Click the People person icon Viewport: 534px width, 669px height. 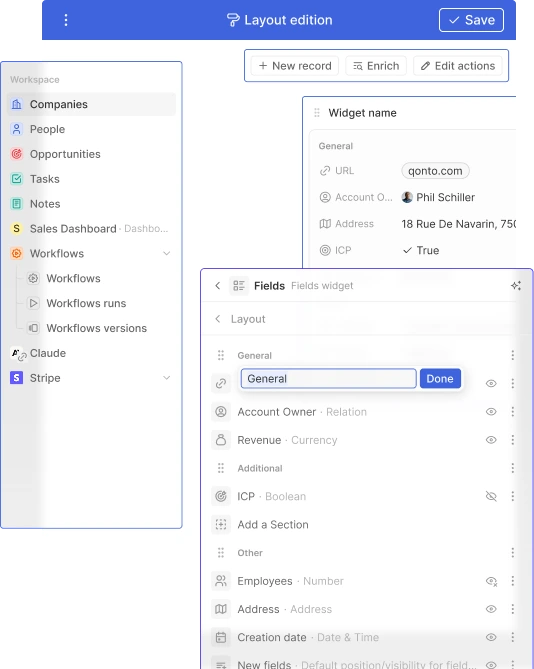pos(17,129)
